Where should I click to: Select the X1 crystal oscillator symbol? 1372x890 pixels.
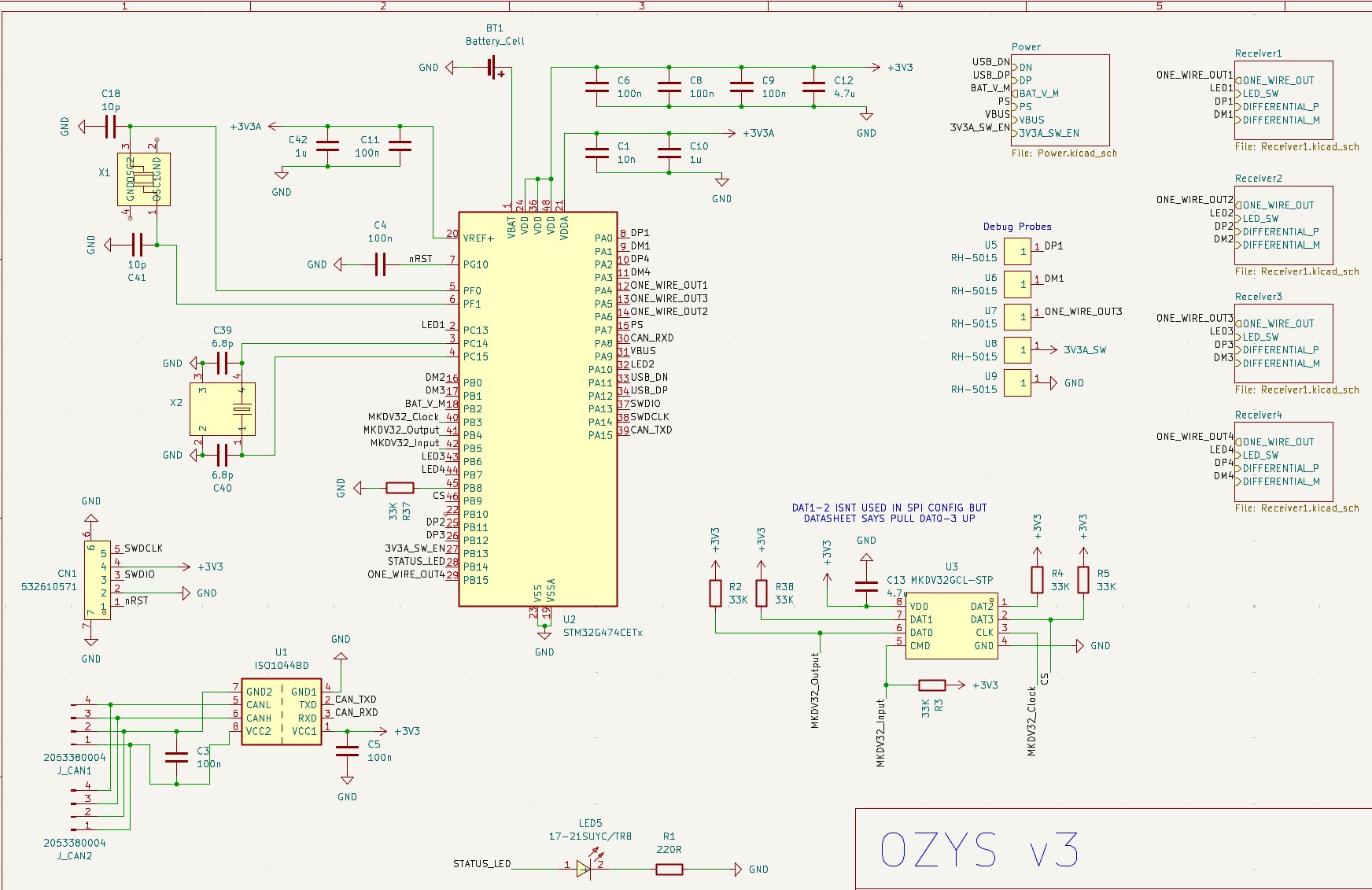click(x=144, y=179)
